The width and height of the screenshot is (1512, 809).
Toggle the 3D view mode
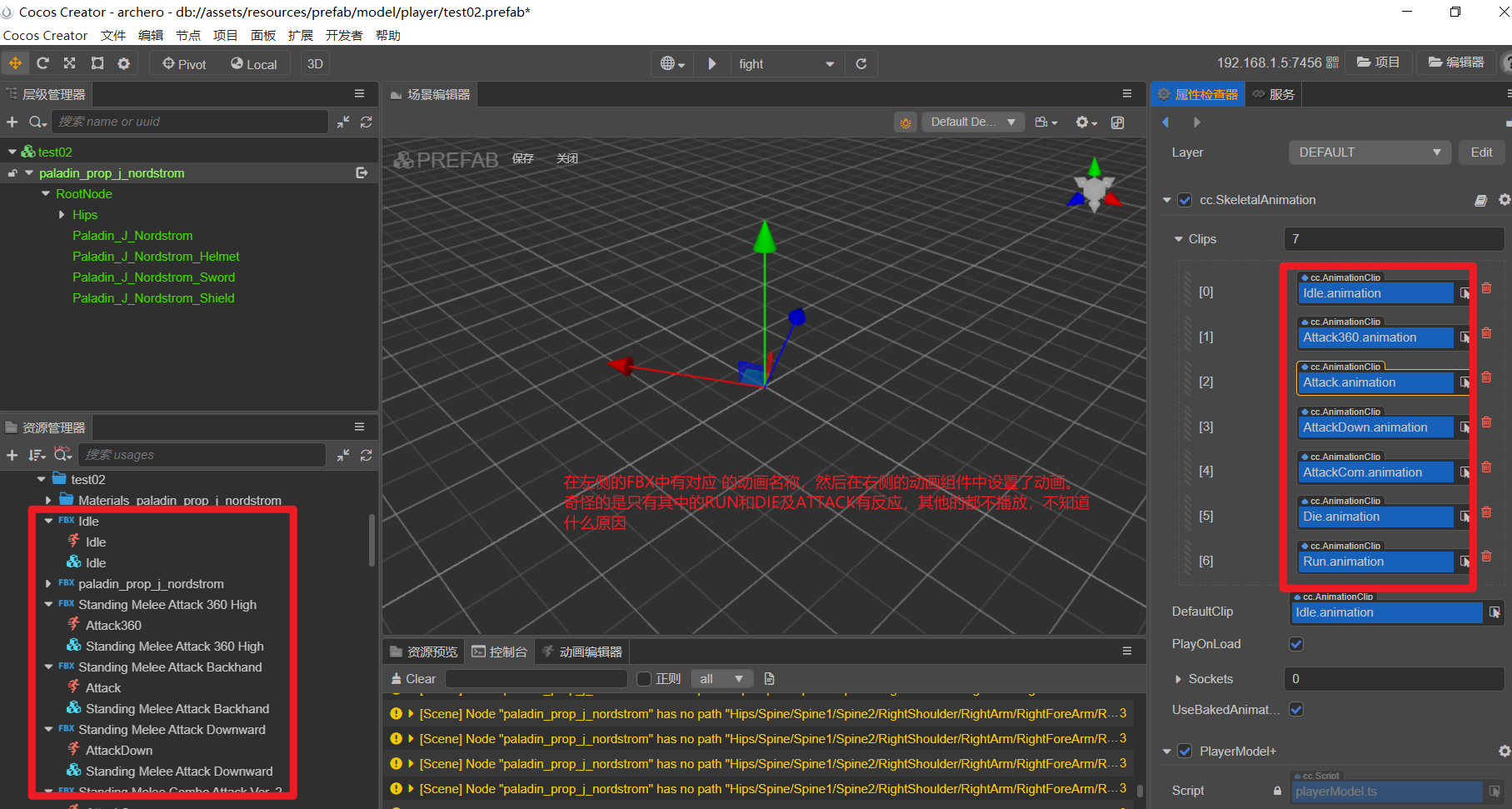(315, 64)
